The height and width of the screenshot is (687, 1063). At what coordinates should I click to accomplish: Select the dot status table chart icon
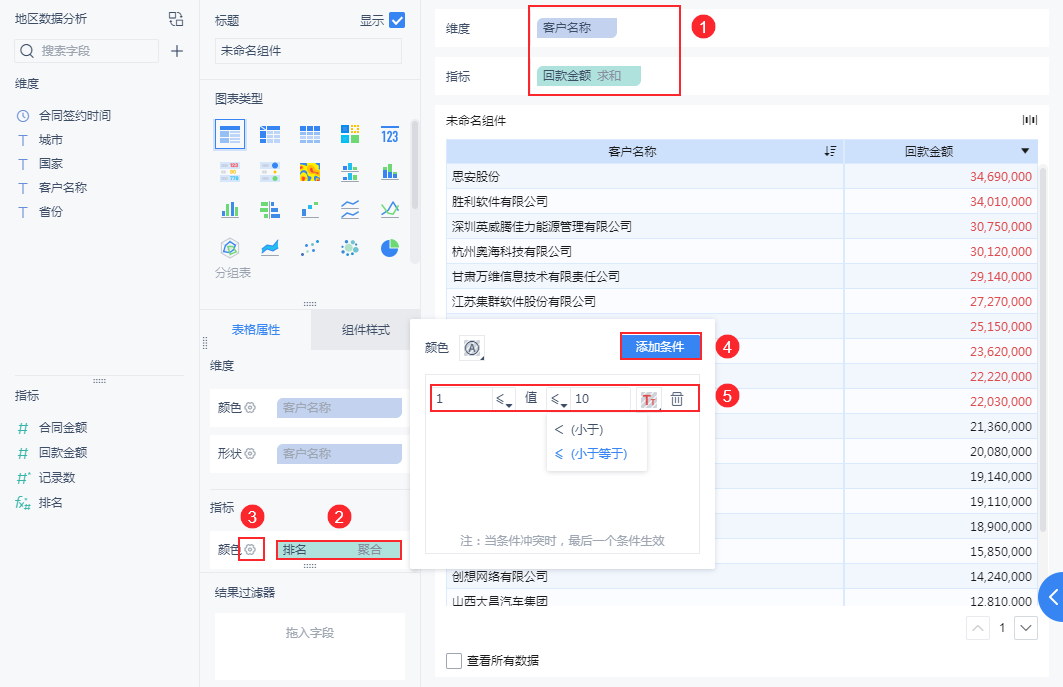(x=270, y=172)
